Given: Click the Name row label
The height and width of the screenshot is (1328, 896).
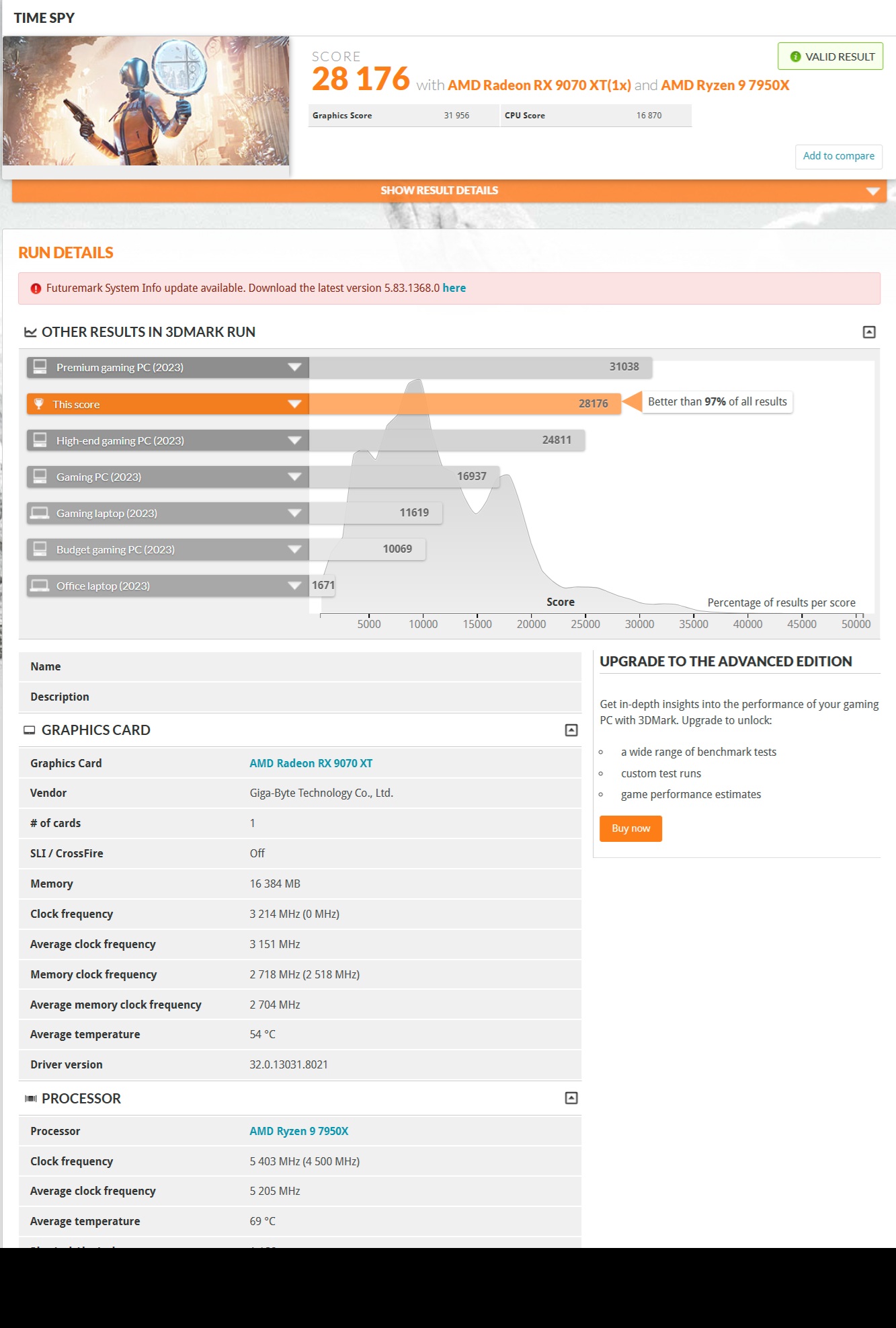Looking at the screenshot, I should click(46, 666).
